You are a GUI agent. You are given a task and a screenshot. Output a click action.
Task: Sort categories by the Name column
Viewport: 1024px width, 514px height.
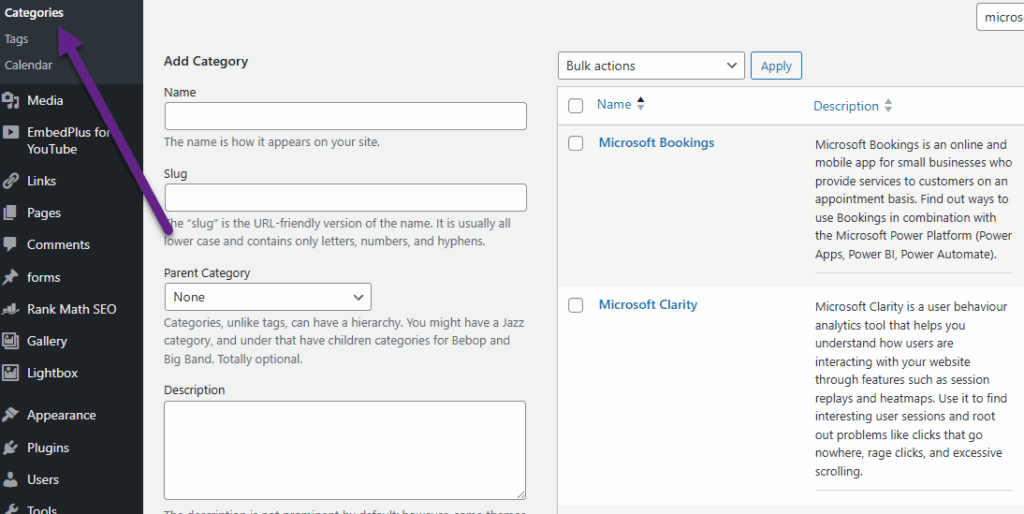(614, 105)
